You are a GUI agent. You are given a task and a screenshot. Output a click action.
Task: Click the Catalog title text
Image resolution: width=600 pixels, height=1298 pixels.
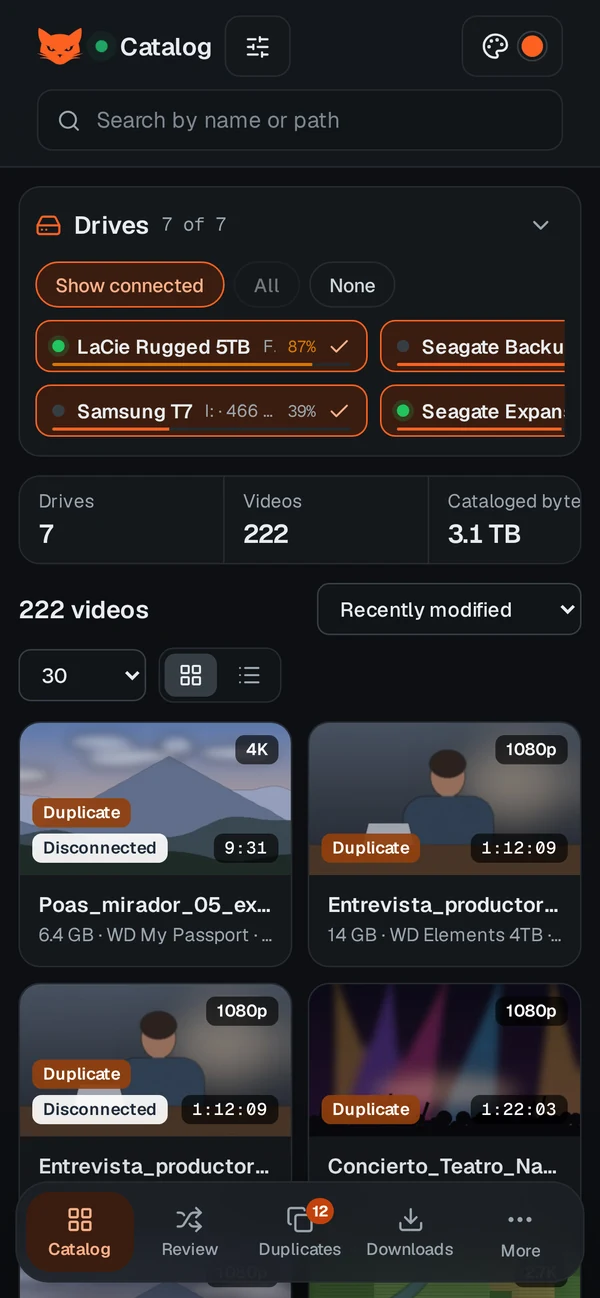point(166,47)
